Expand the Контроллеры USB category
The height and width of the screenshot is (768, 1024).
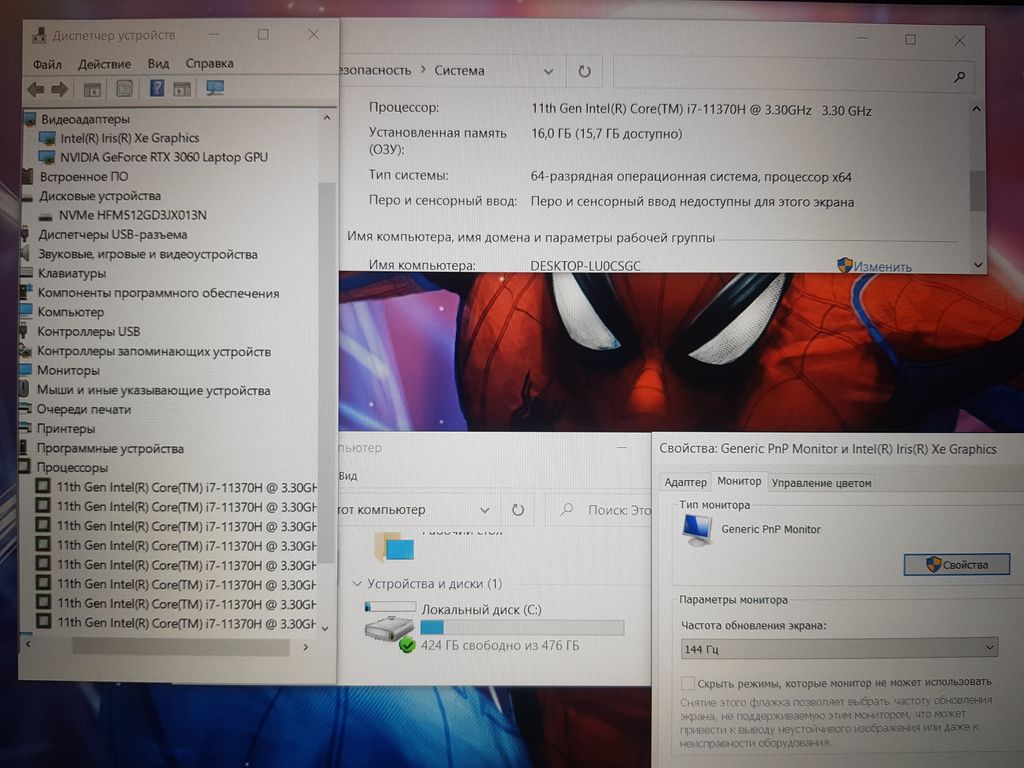89,332
